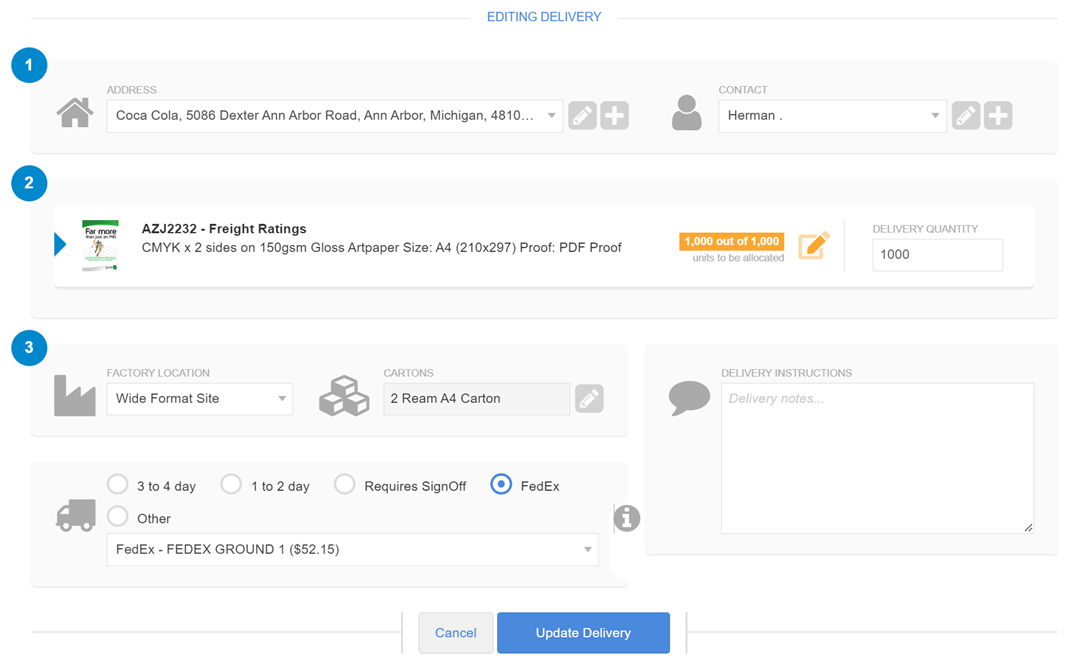Select the FedEx radio button

[x=501, y=484]
